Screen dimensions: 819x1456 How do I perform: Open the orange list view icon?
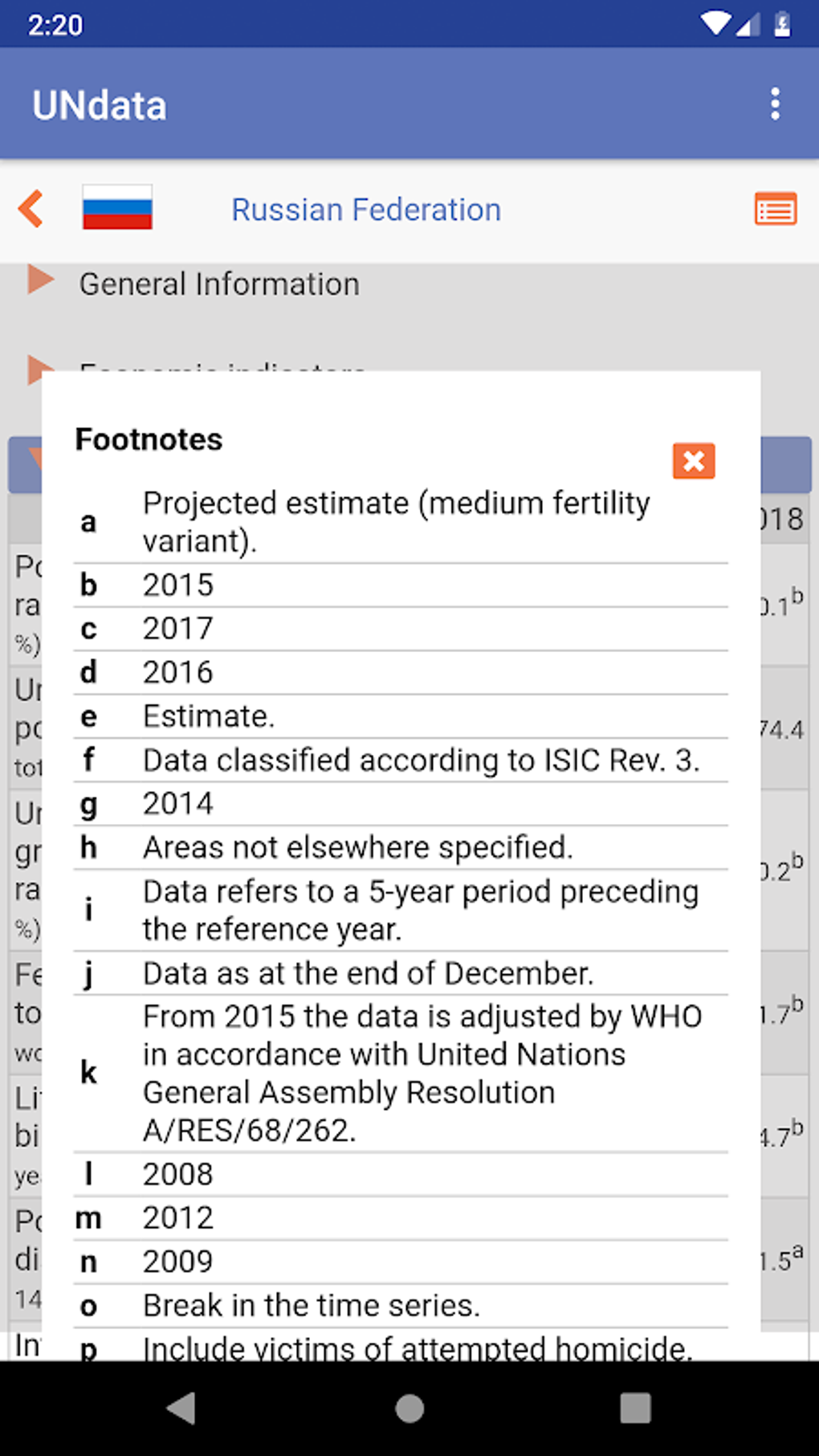[775, 210]
